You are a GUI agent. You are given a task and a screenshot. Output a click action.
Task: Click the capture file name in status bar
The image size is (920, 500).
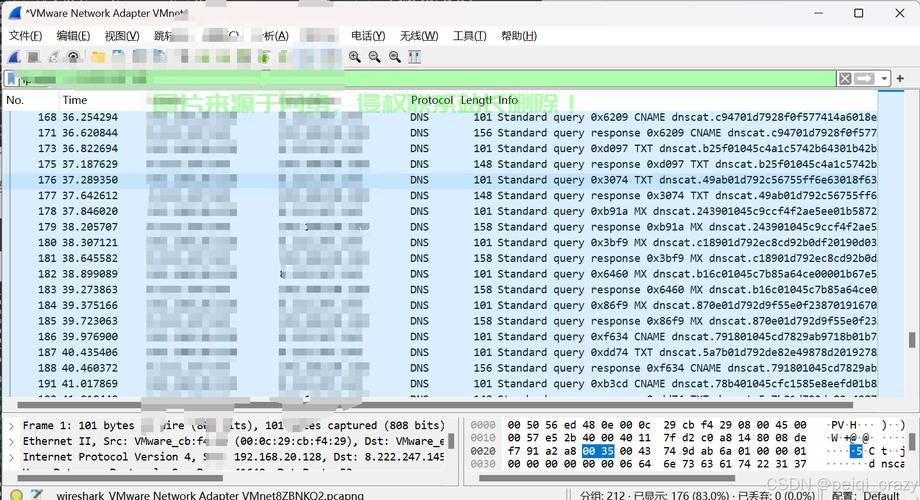[210, 495]
